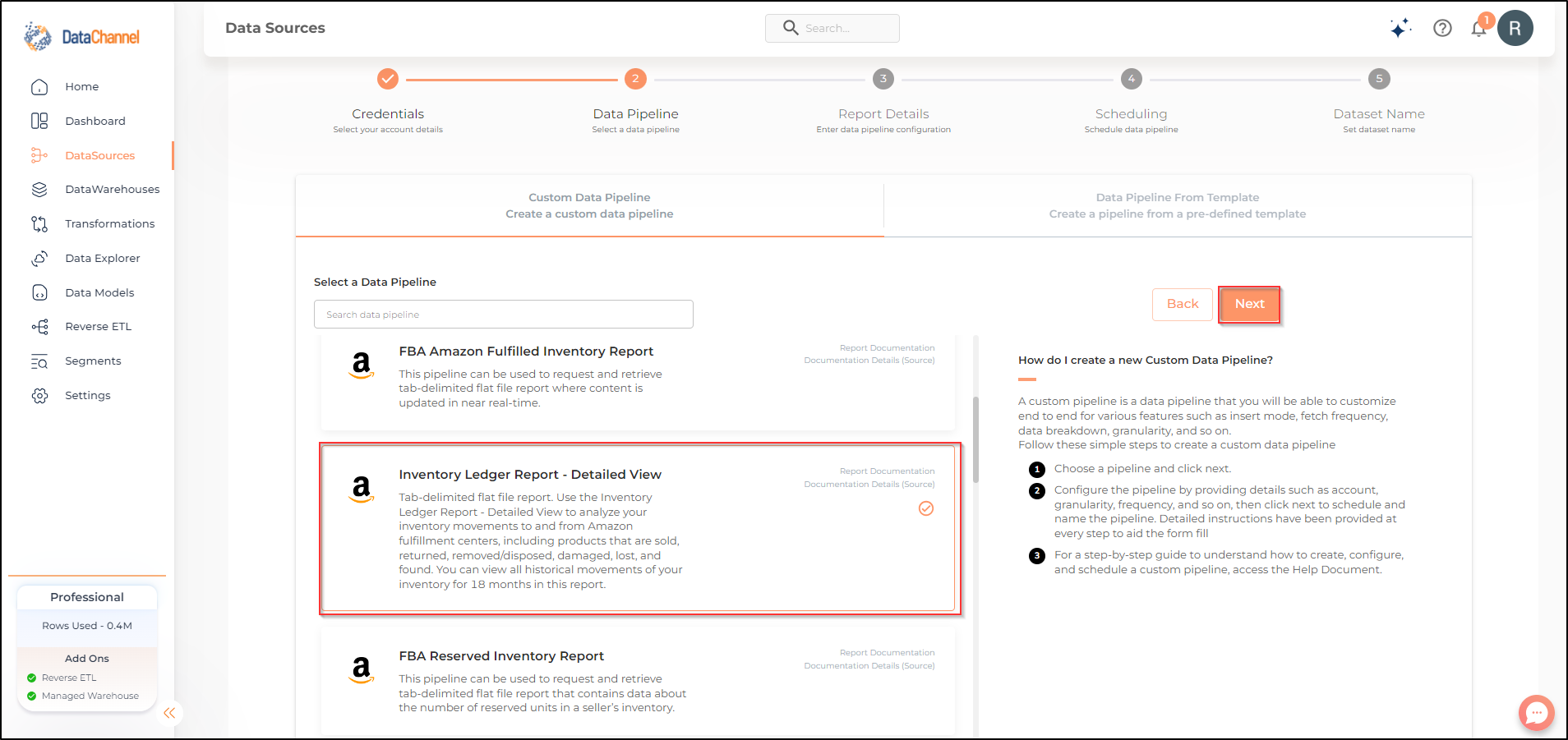
Task: Click the Next button
Action: pos(1249,304)
